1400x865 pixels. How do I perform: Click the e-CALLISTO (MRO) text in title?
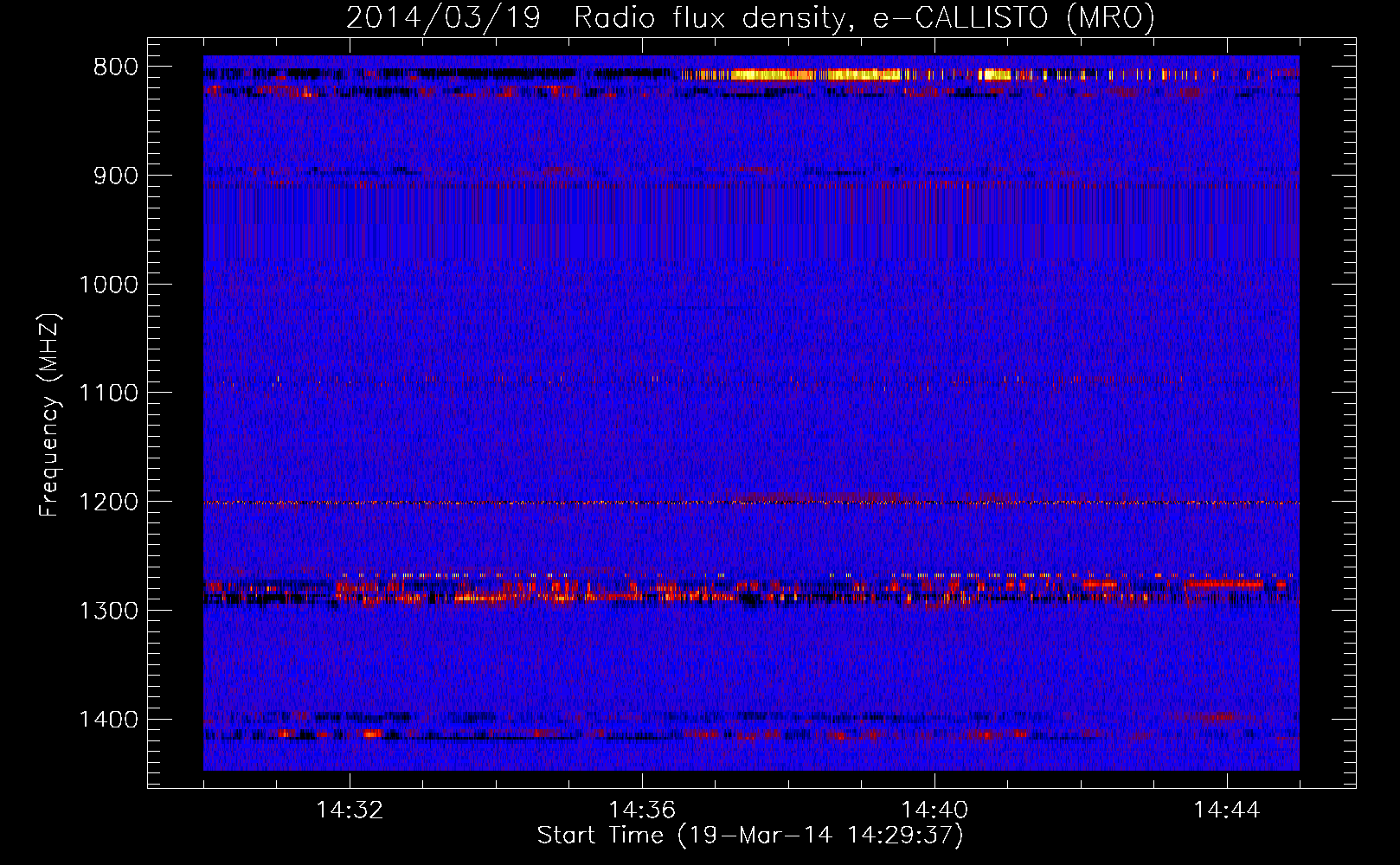[1013, 17]
